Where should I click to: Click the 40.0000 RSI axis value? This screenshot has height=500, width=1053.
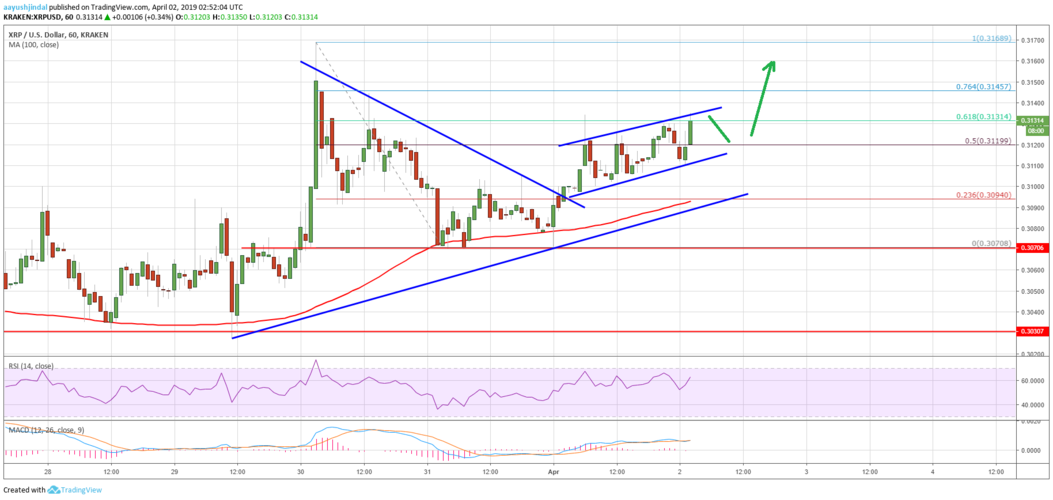tap(1033, 405)
